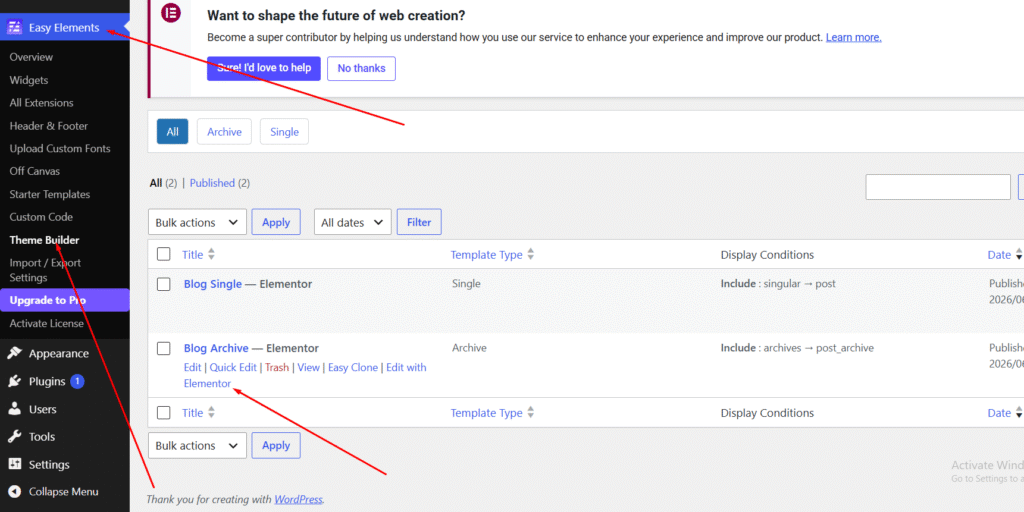Open Overview in the Easy Elements menu

tap(31, 57)
